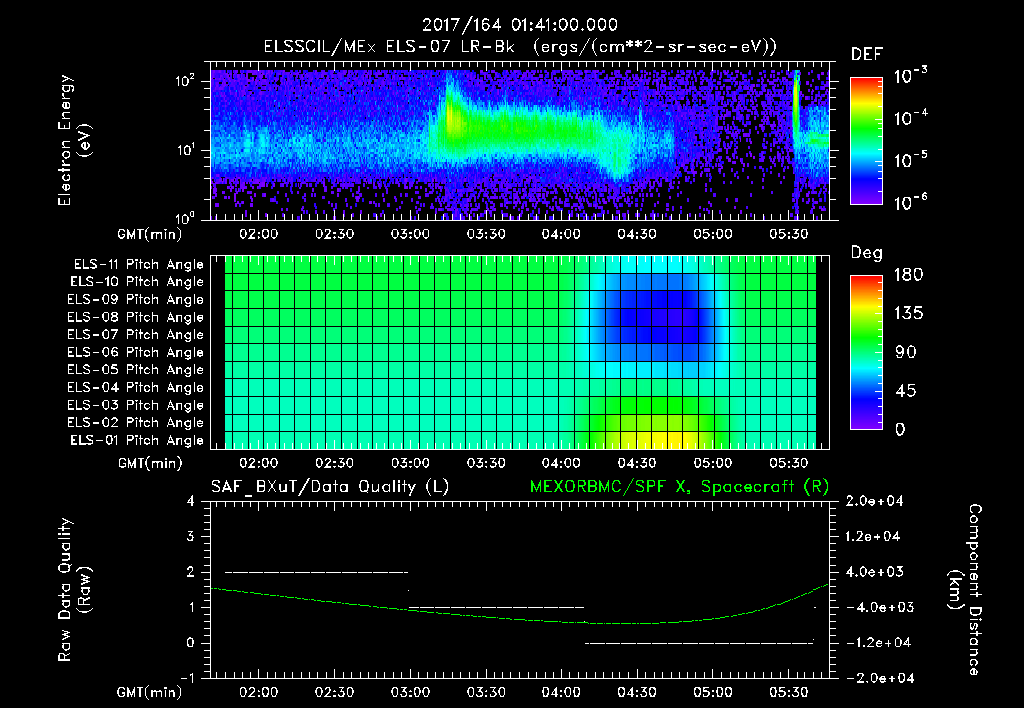Click the 10^-3 value on DEF scale
The width and height of the screenshot is (1024, 708).
[910, 76]
